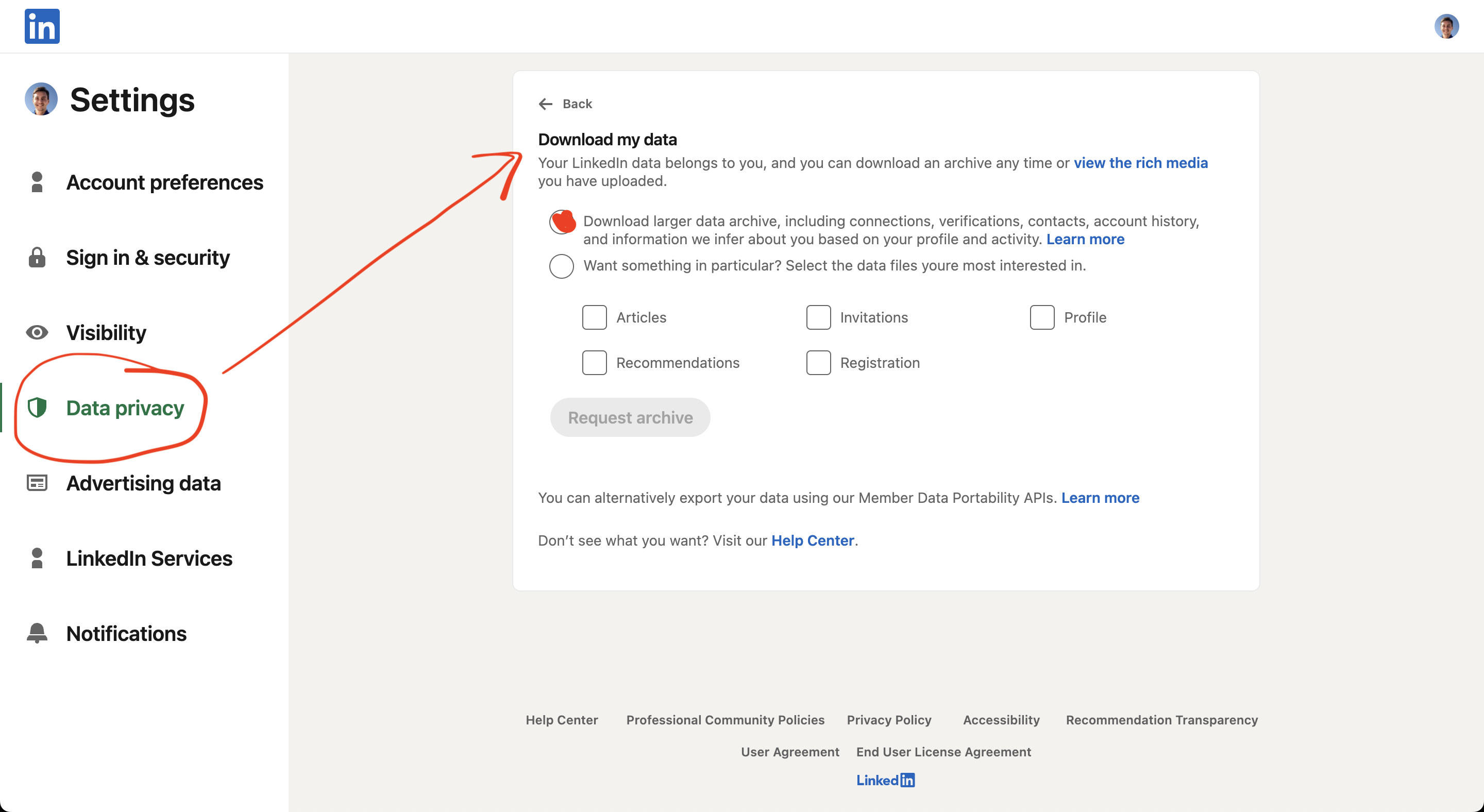Go to Advertising data section

click(143, 483)
